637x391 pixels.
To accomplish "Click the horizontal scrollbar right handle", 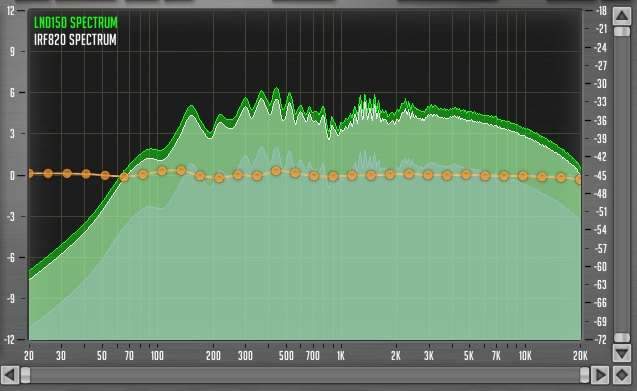I will (x=584, y=374).
